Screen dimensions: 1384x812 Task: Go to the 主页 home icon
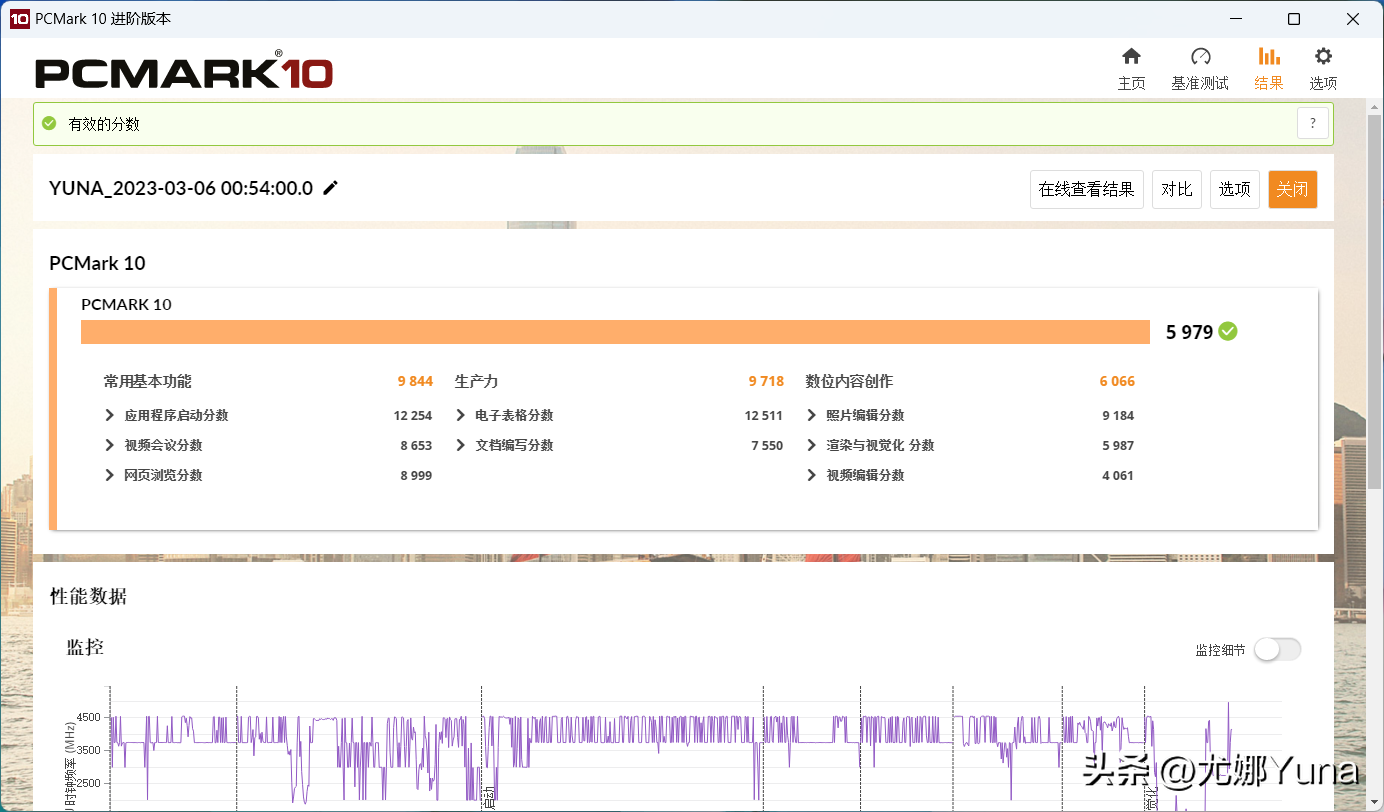1131,56
